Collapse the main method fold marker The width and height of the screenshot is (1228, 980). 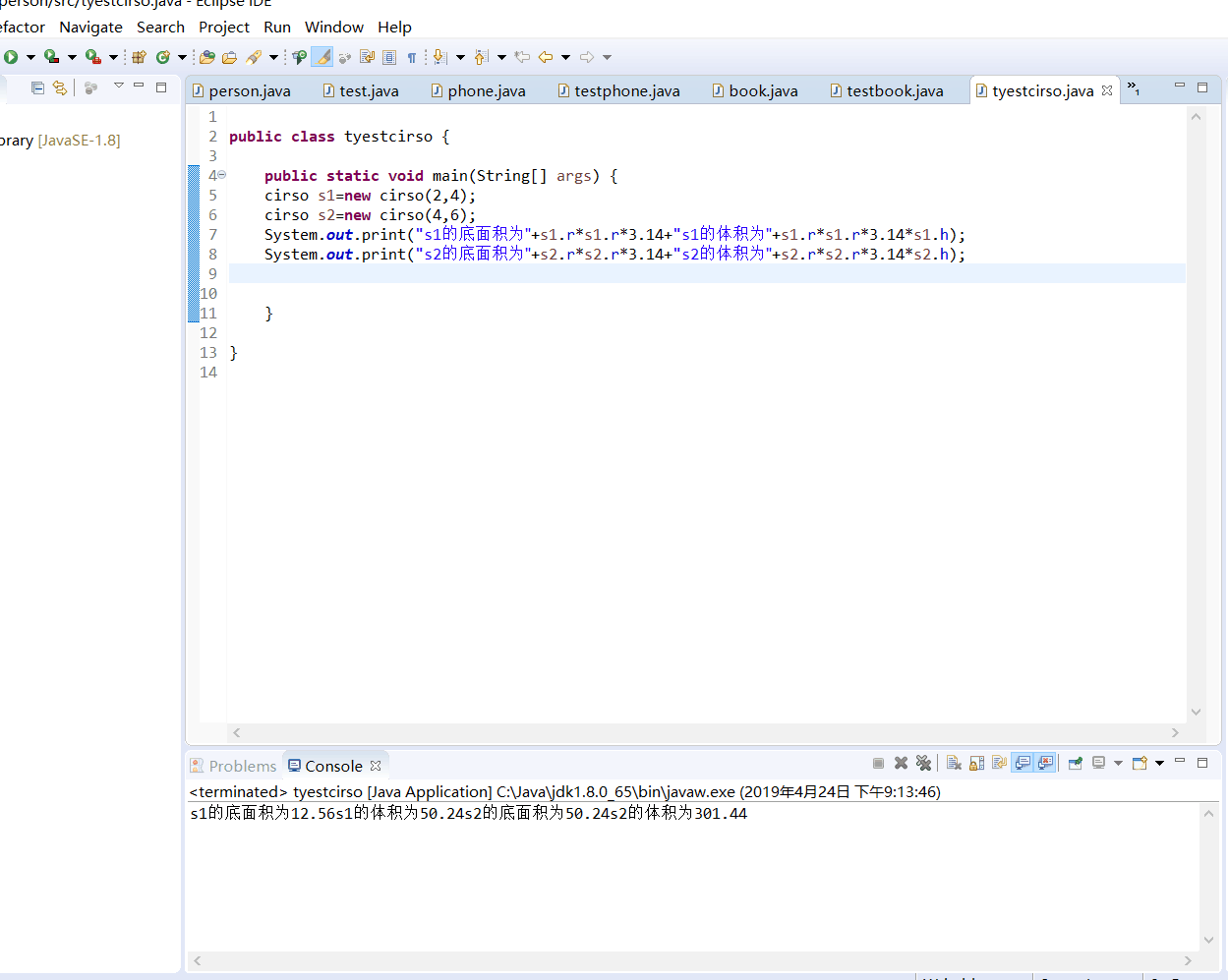click(x=222, y=175)
